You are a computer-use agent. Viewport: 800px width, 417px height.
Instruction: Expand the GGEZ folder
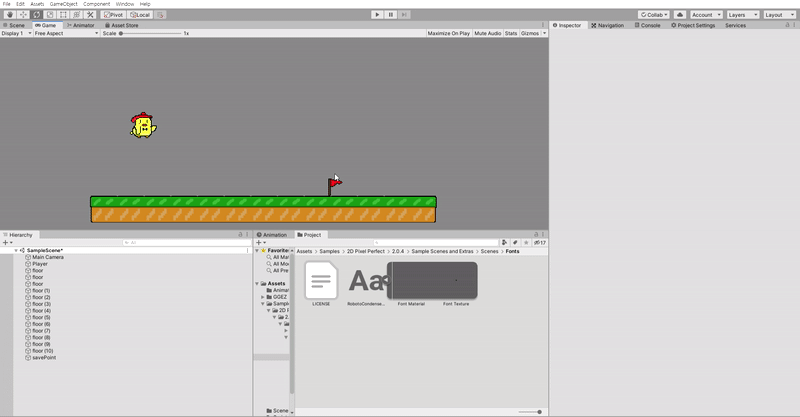(263, 297)
